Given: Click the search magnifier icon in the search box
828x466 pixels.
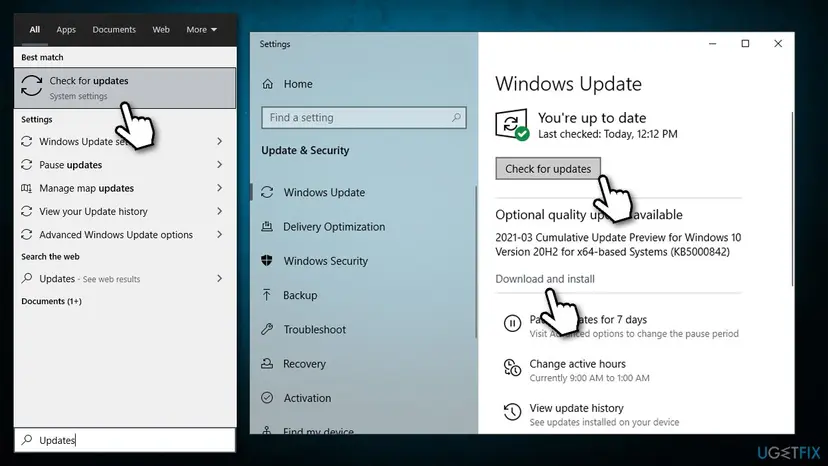Looking at the screenshot, I should coord(27,440).
